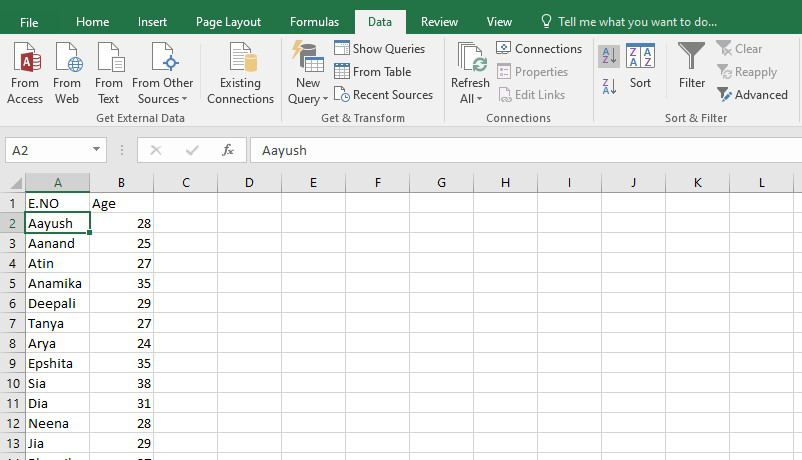Import data From Text file
This screenshot has width=802, height=460.
(x=109, y=74)
